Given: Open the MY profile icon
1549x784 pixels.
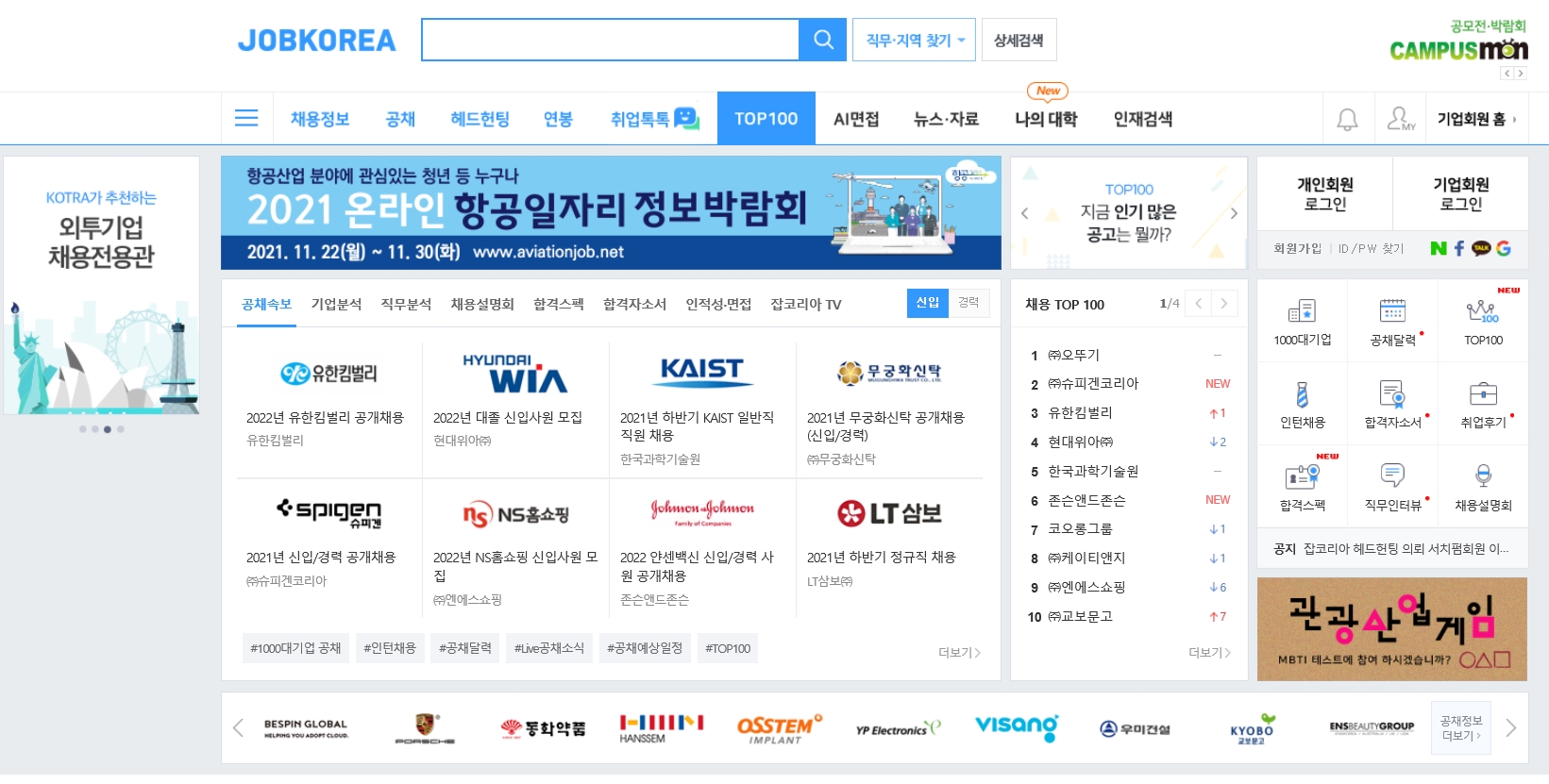Looking at the screenshot, I should (x=1400, y=119).
